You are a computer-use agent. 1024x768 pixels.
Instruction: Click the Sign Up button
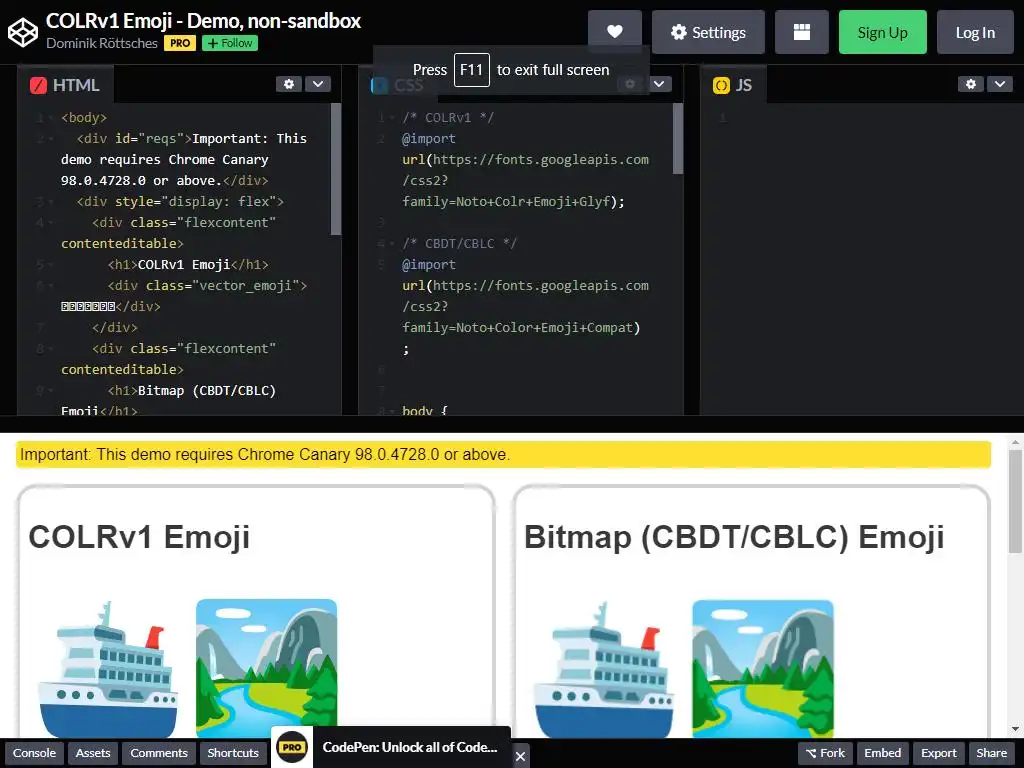pos(882,32)
